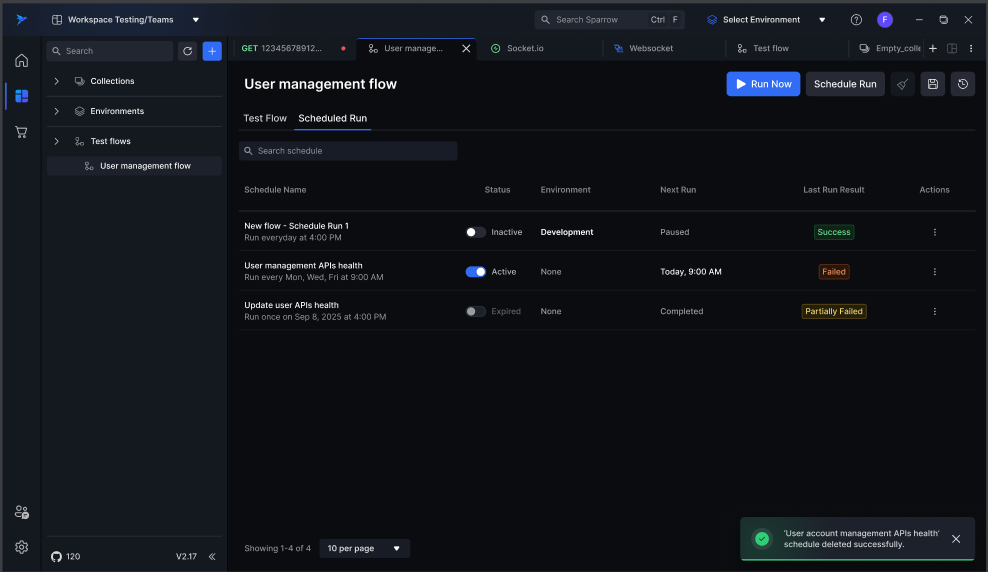Open the help question mark icon
This screenshot has width=988, height=572.
[856, 19]
